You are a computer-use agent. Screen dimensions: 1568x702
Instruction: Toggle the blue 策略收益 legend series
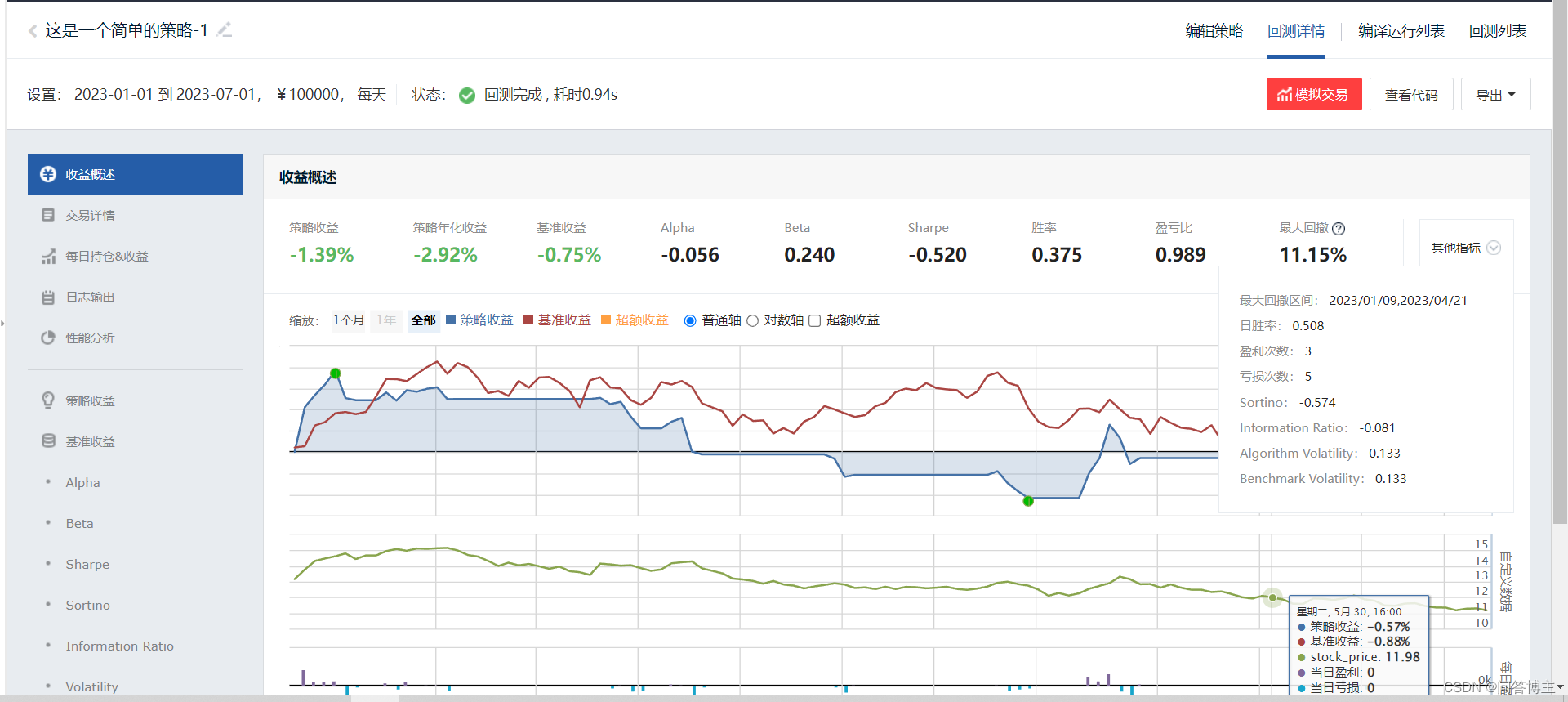(x=479, y=320)
